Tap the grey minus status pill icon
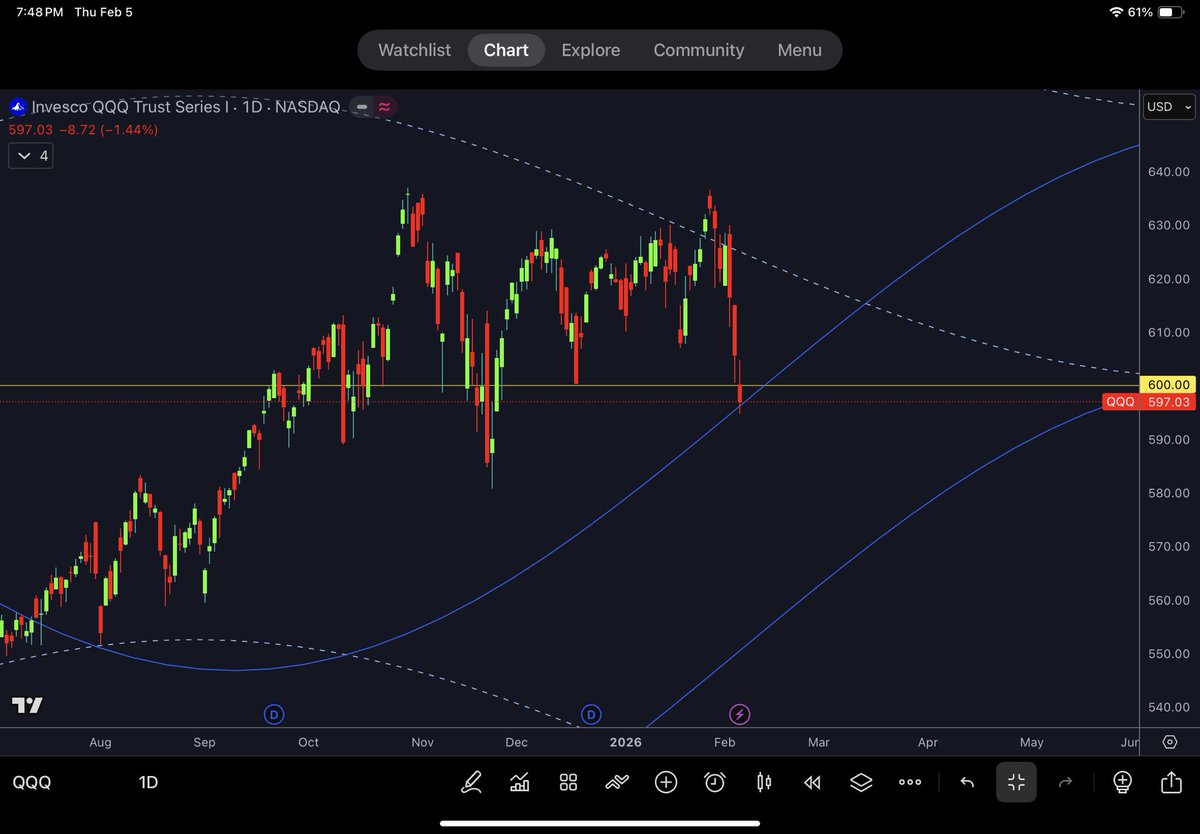1200x834 pixels. tap(362, 106)
